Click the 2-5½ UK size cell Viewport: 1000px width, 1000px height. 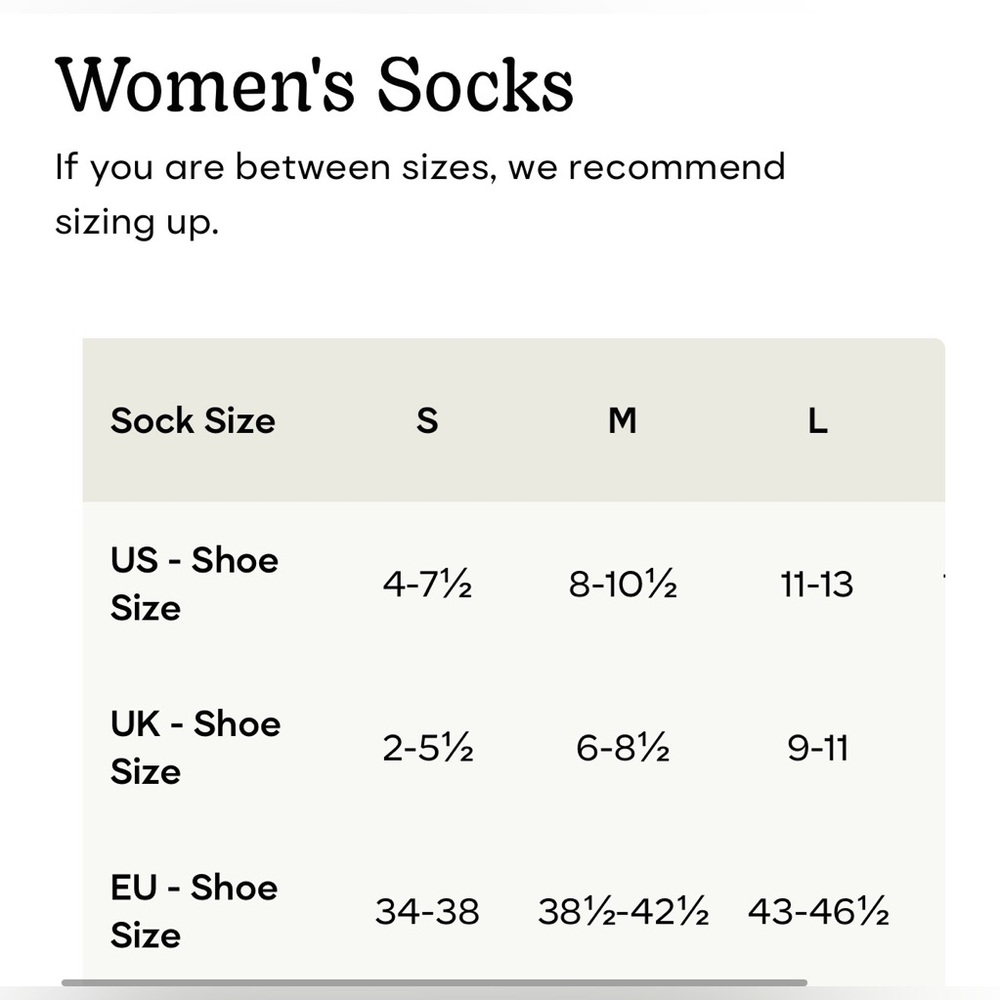coord(427,748)
